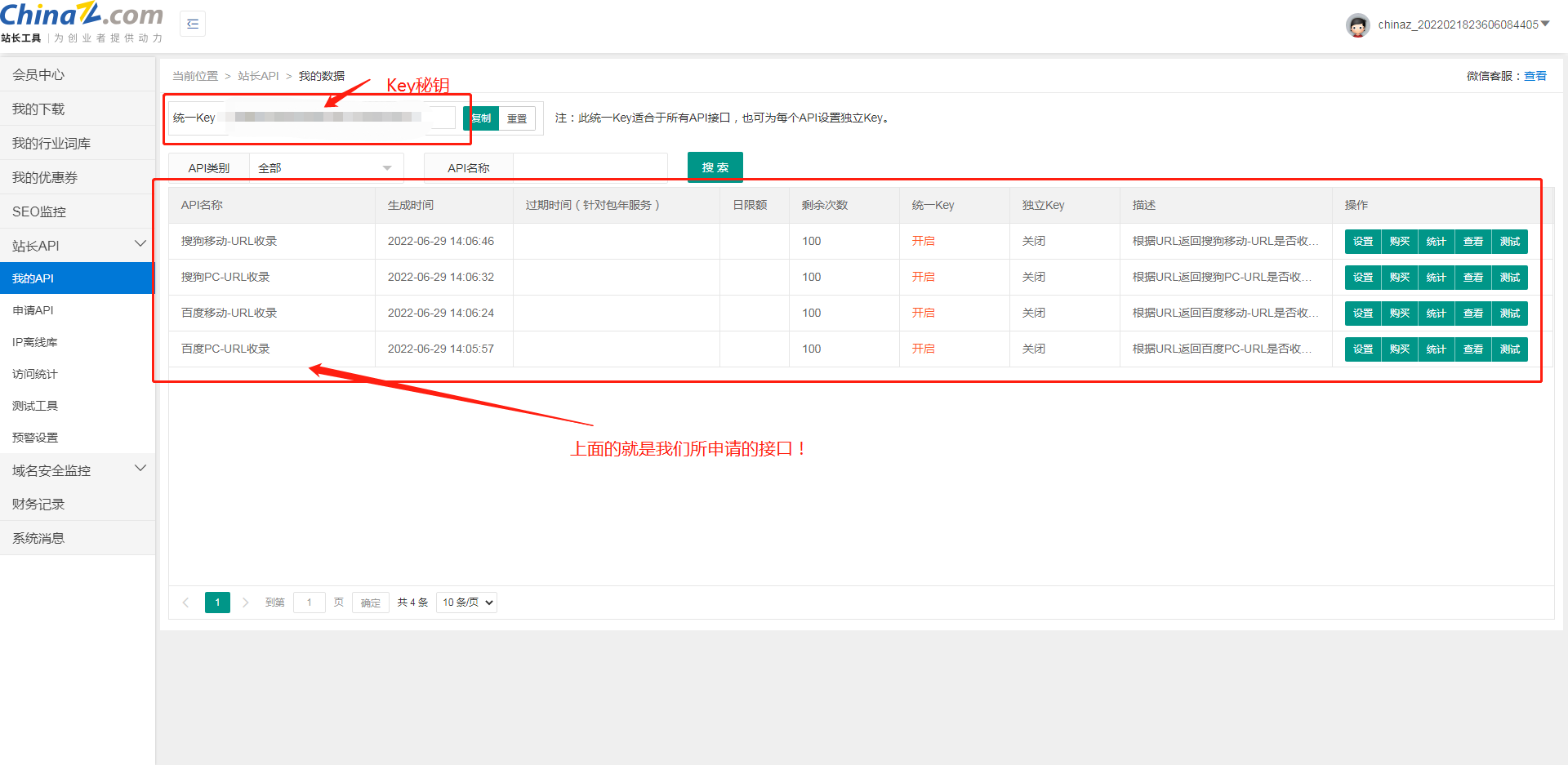1568x765 pixels.
Task: Select 申请API submenu item
Action: click(78, 310)
